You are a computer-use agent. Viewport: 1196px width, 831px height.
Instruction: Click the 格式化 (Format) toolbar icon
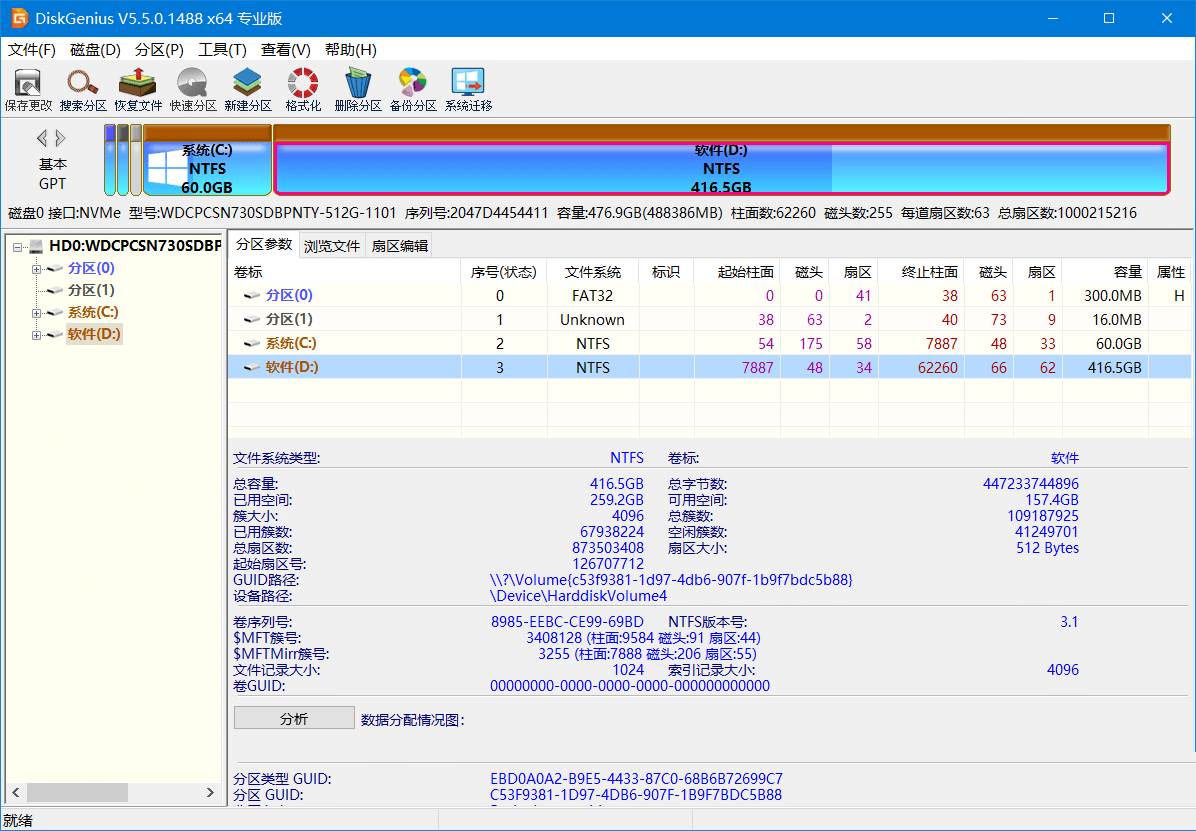303,89
